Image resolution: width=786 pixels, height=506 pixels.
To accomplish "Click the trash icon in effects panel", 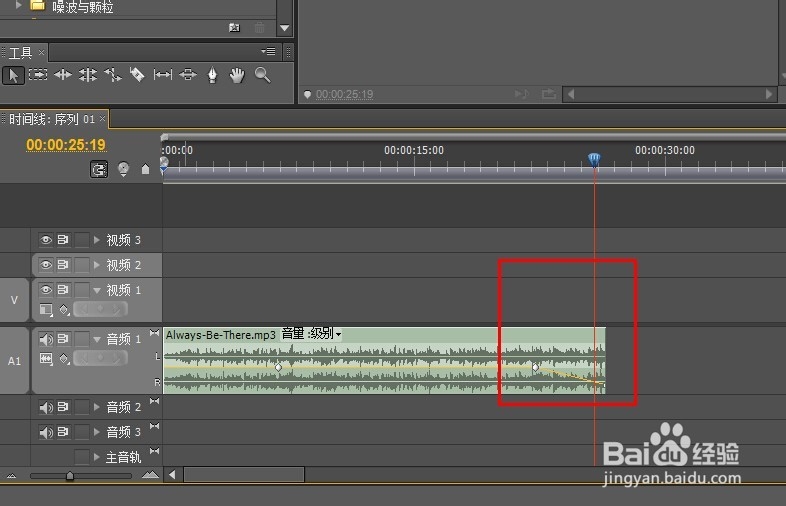I will (x=259, y=28).
